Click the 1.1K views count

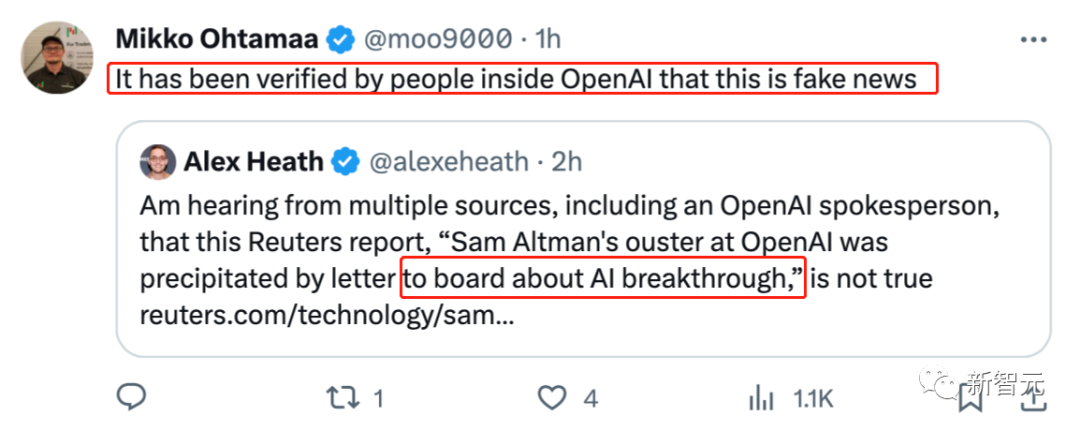point(813,399)
